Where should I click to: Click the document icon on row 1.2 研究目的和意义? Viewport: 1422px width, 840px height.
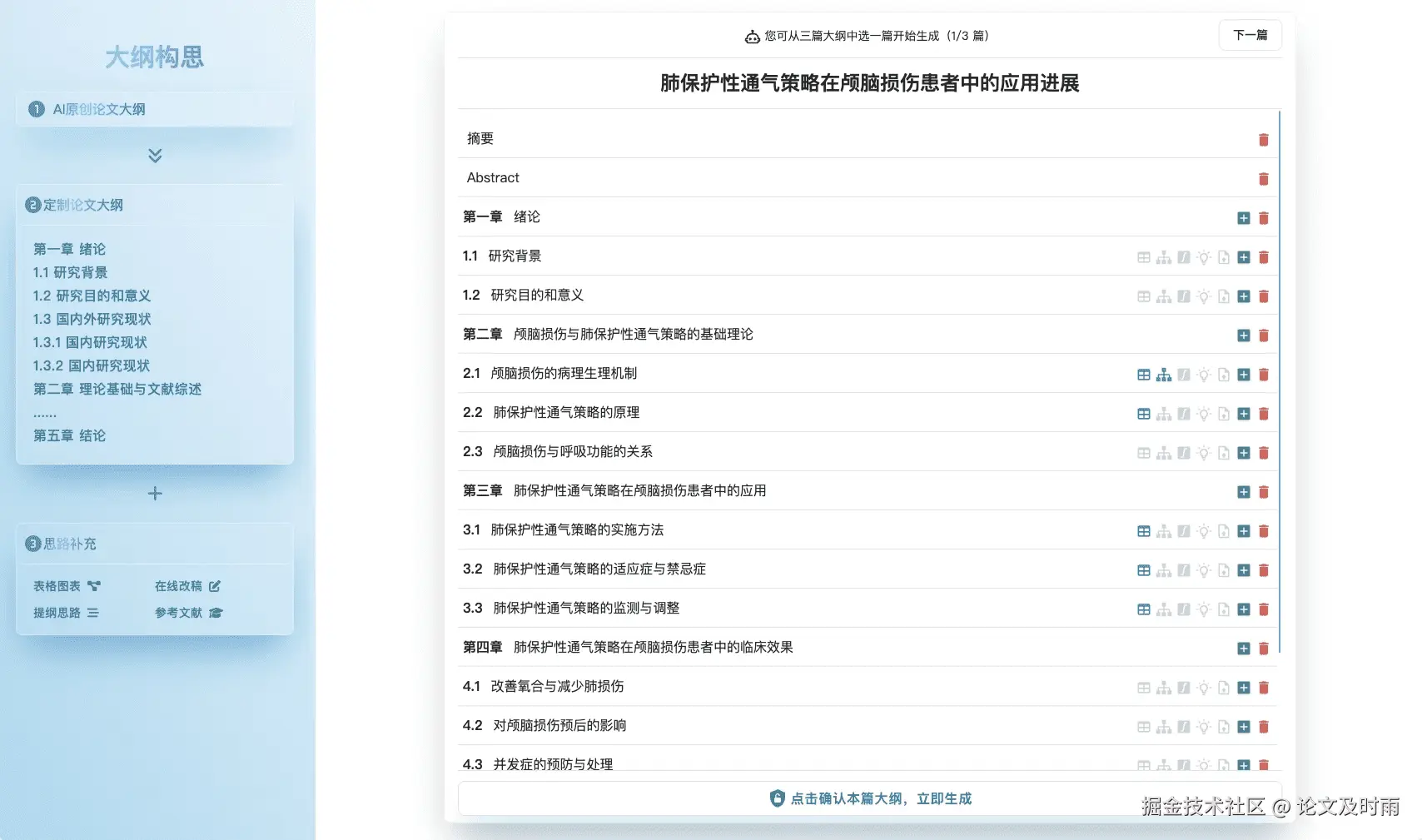[x=1224, y=296]
